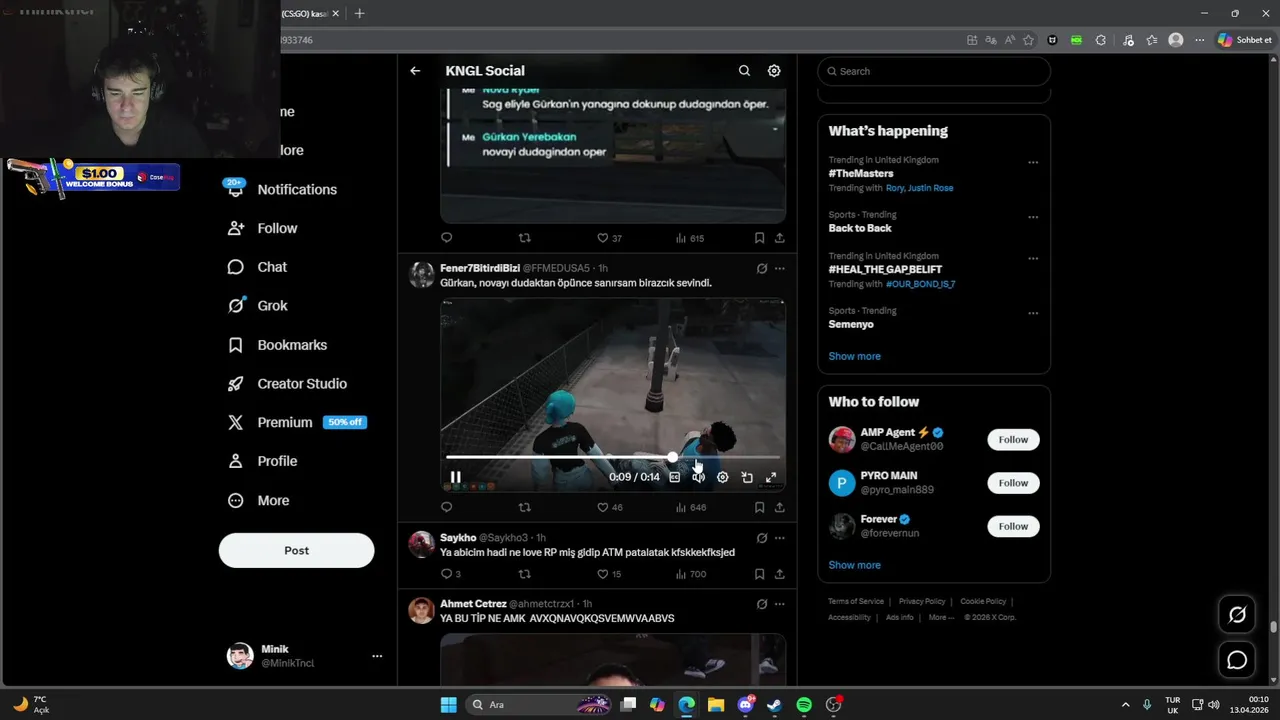Open the Windows Start menu
This screenshot has width=1280, height=720.
coord(449,705)
